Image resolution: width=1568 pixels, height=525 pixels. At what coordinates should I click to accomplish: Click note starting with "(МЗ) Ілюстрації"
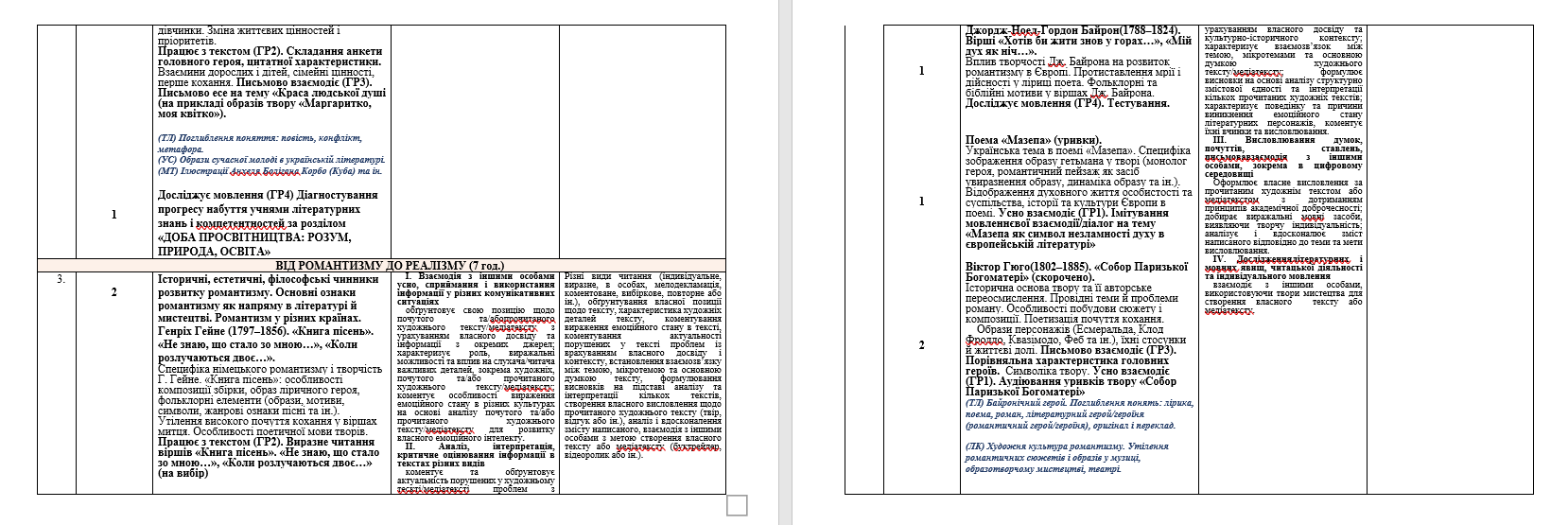tap(270, 171)
